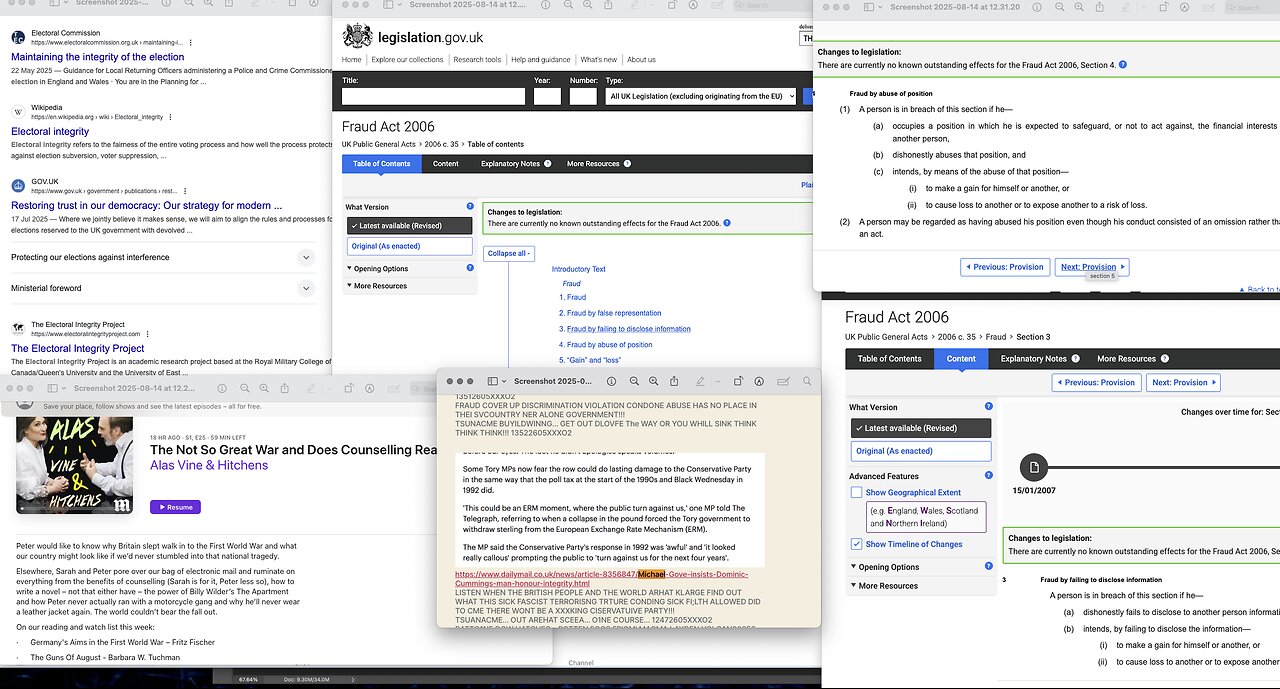Zoom in on the front beige Preview window
Image resolution: width=1280 pixels, height=689 pixels.
[x=654, y=382]
